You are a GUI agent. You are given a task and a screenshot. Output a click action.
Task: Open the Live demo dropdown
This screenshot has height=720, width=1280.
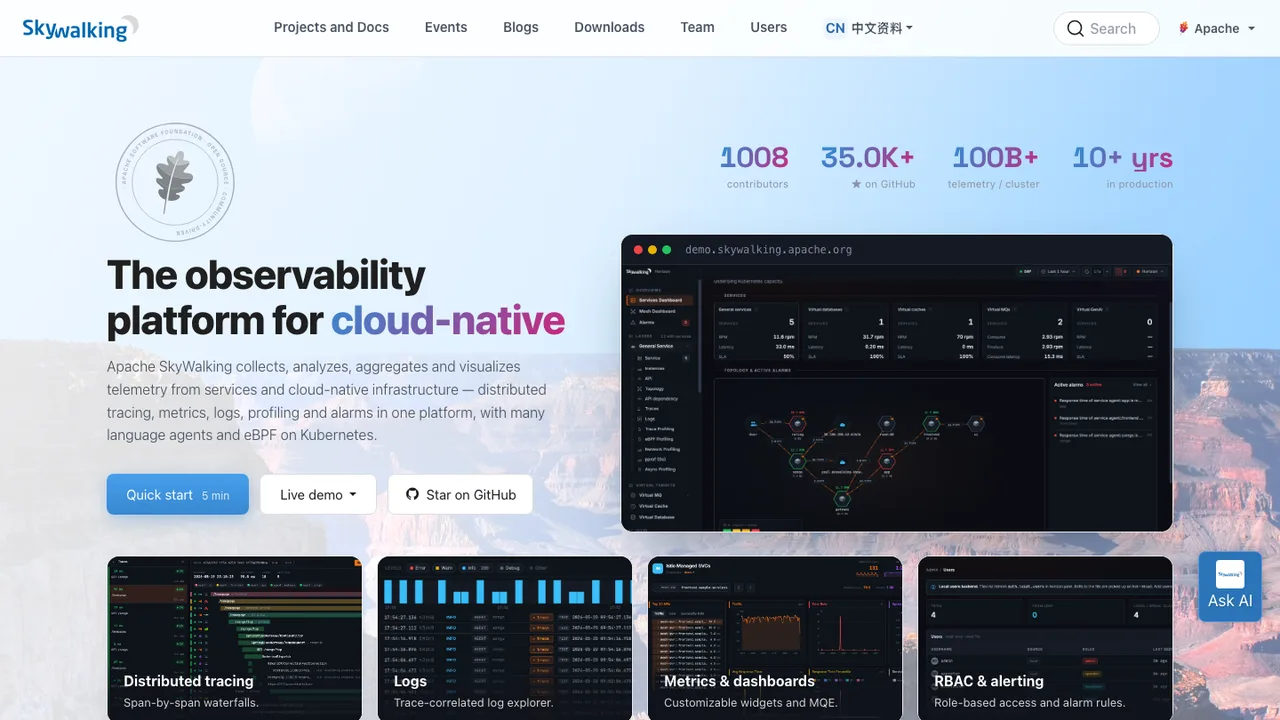pos(318,495)
